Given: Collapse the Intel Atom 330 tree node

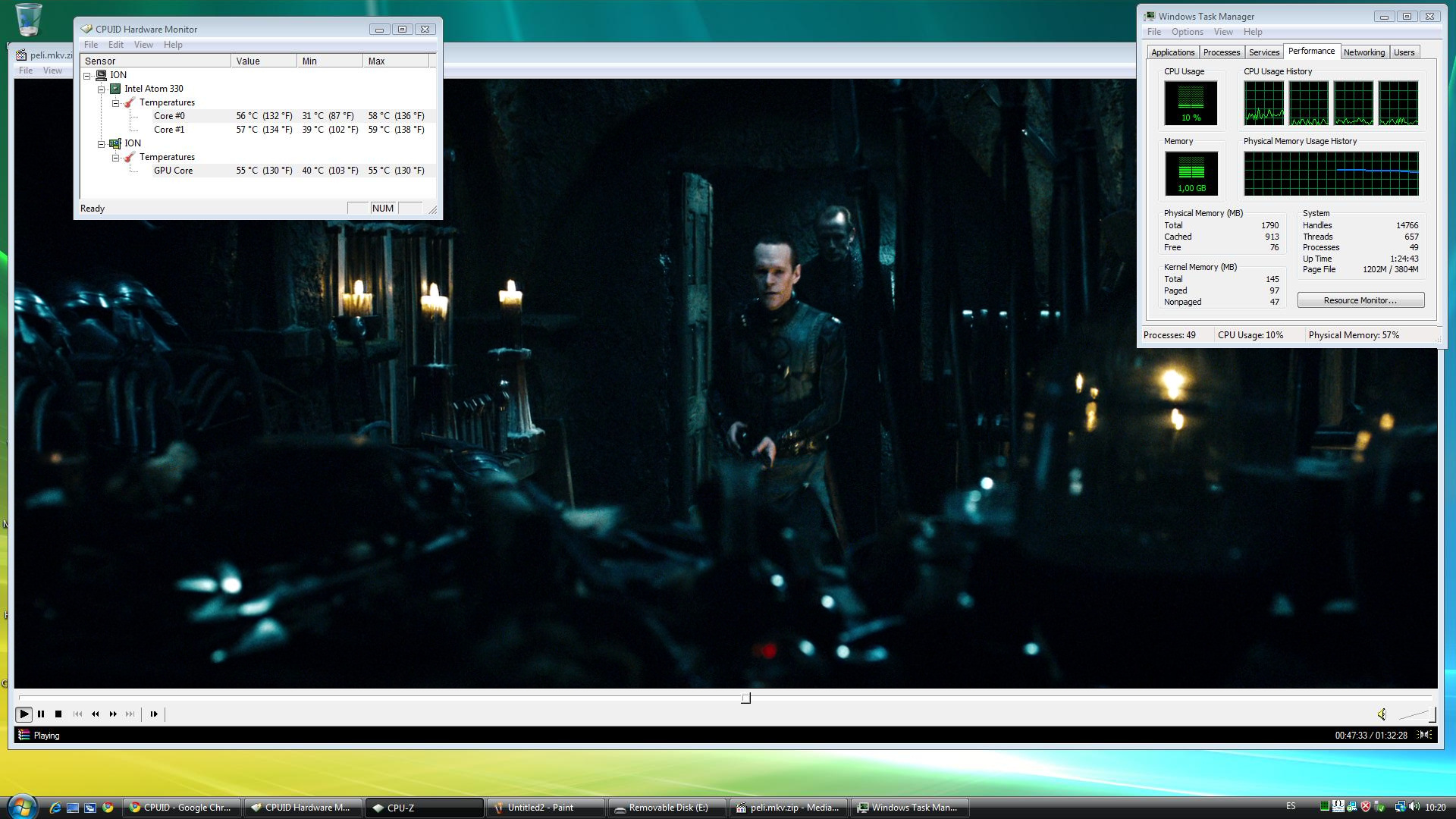Looking at the screenshot, I should coord(101,89).
